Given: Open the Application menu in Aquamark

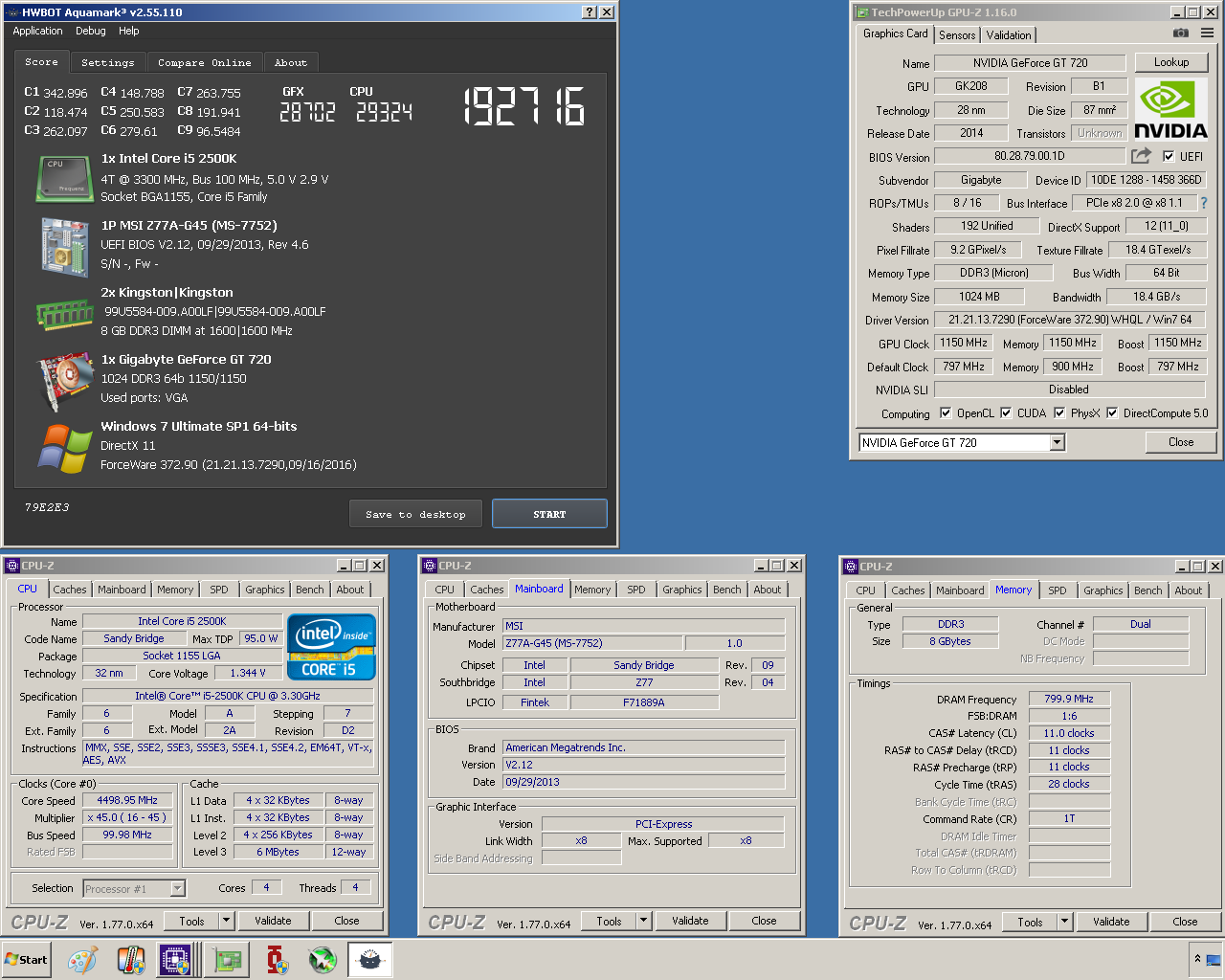Looking at the screenshot, I should click(x=37, y=31).
